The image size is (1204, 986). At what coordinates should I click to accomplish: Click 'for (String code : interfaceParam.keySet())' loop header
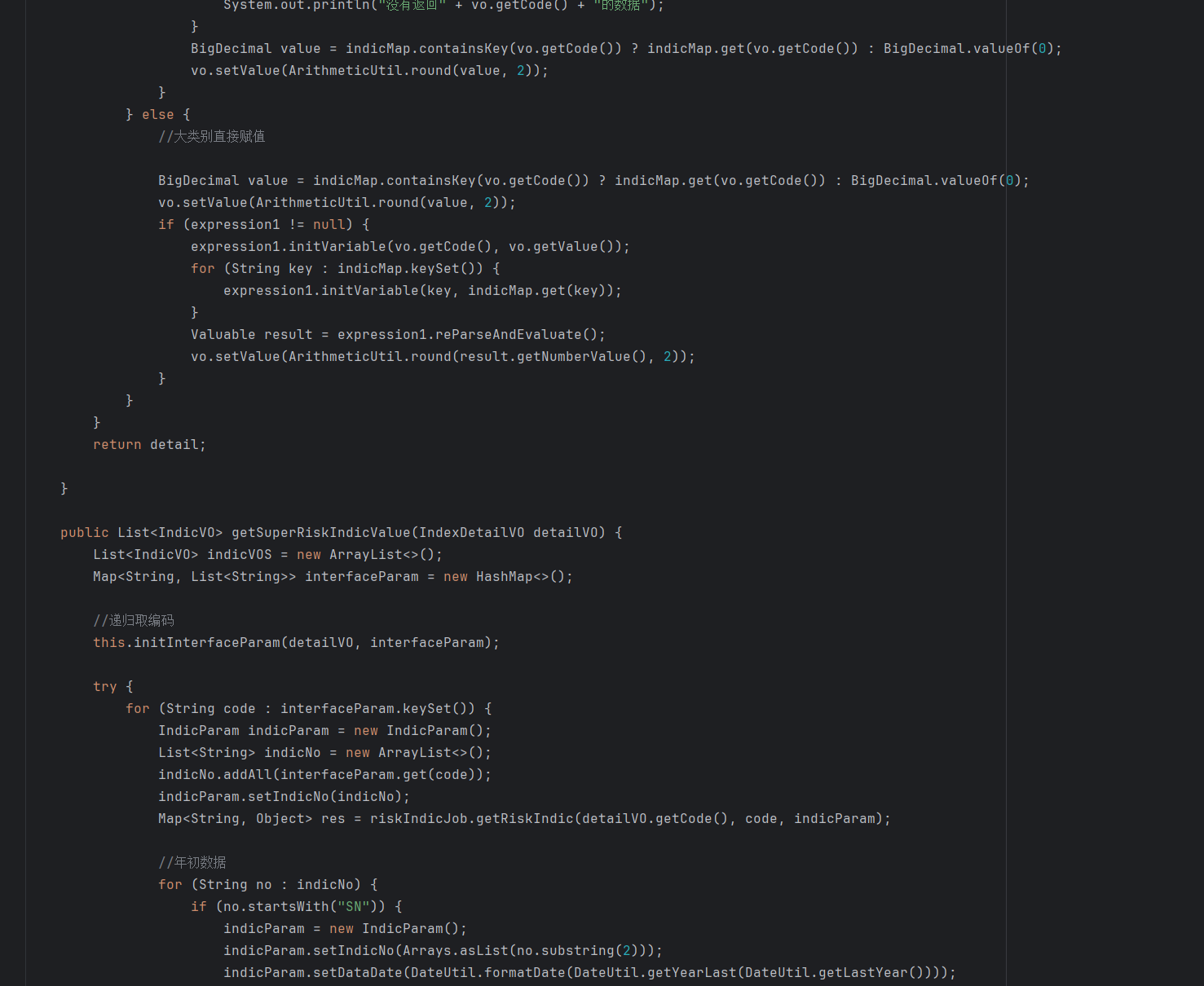301,709
